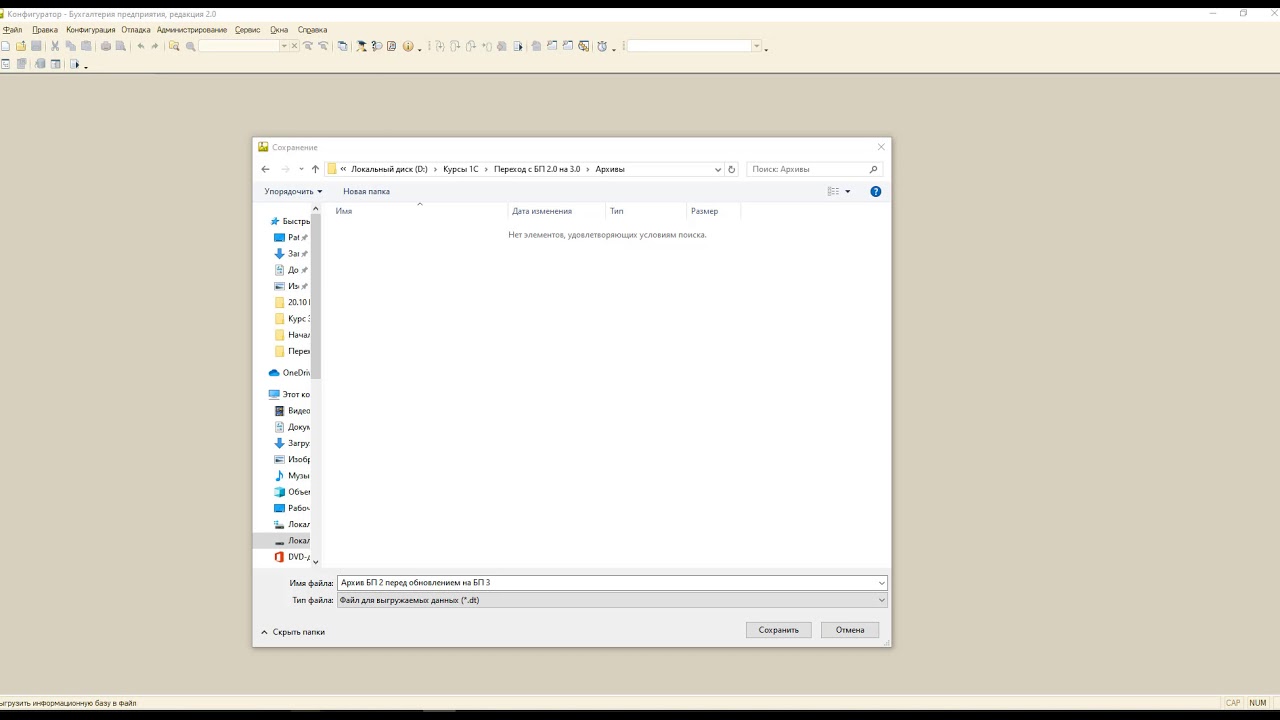Select the Видео folder in navigation pane
Screen dimensions: 1280x720
(x=293, y=410)
